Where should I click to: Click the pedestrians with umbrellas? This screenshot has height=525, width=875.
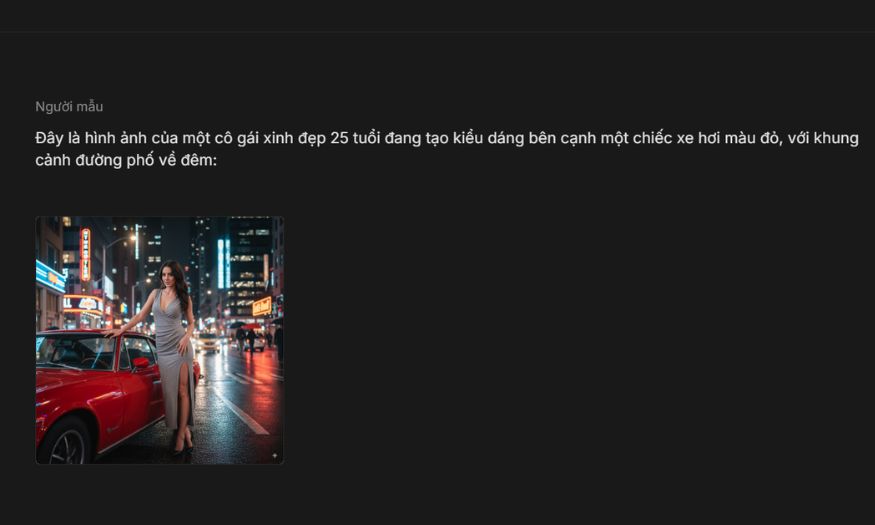[x=247, y=336]
